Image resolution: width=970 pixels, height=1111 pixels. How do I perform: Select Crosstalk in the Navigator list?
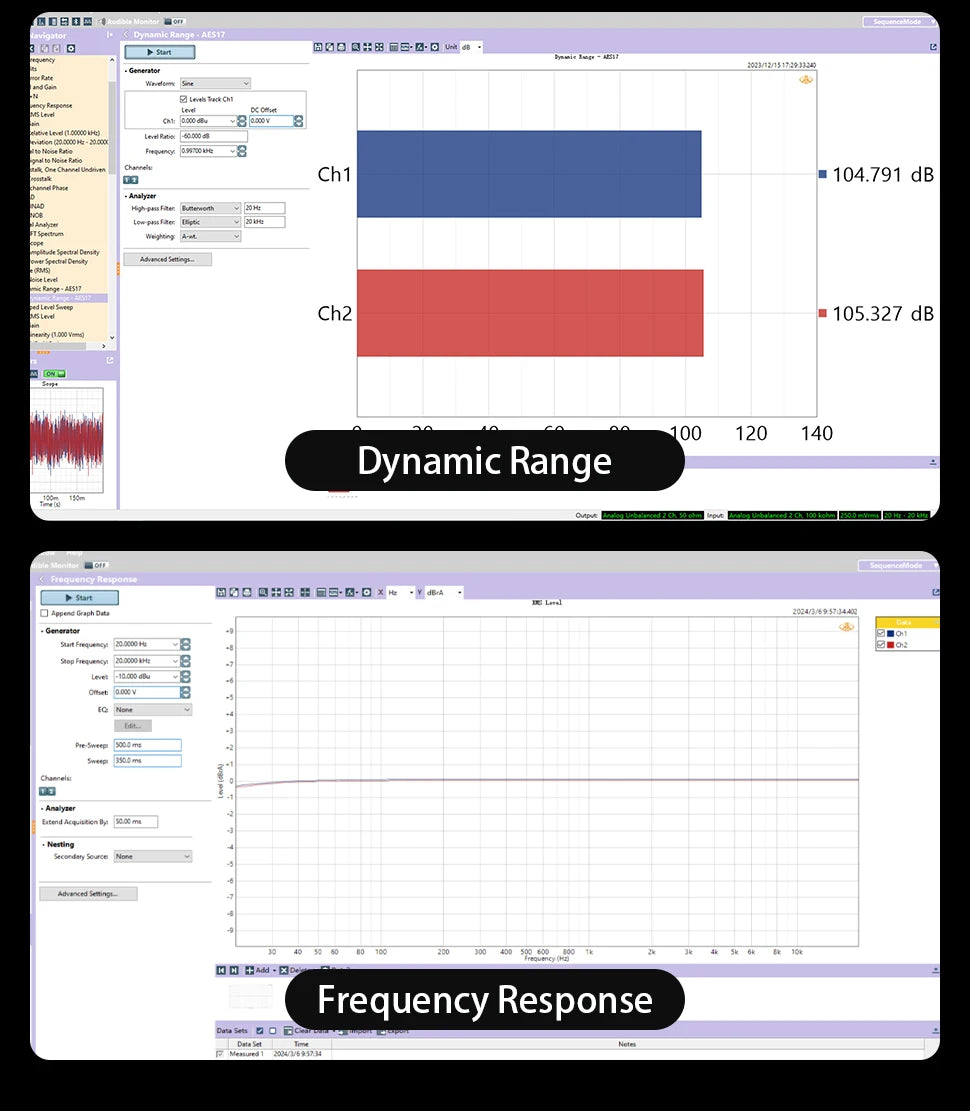click(x=41, y=179)
